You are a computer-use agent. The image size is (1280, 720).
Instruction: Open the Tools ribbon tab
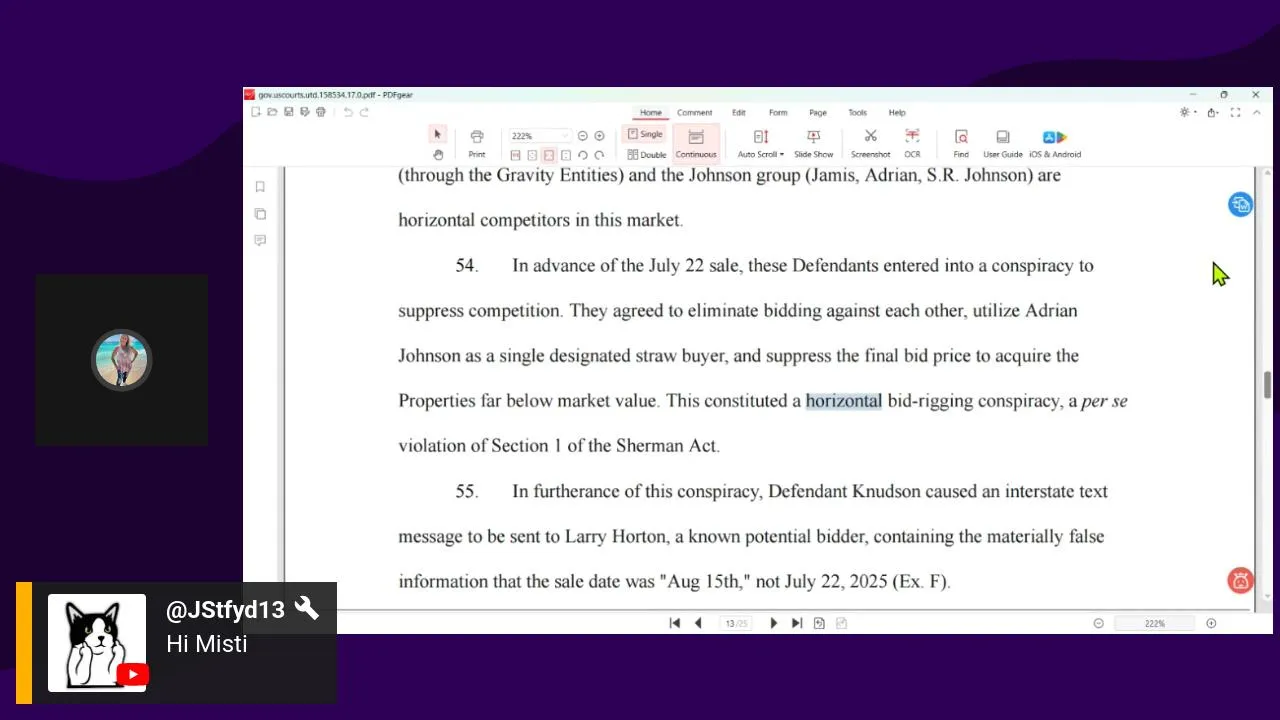point(858,113)
